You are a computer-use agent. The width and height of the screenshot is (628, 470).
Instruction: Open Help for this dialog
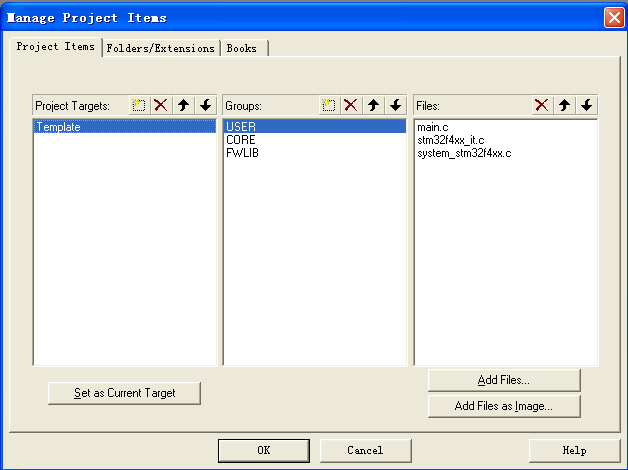[575, 450]
